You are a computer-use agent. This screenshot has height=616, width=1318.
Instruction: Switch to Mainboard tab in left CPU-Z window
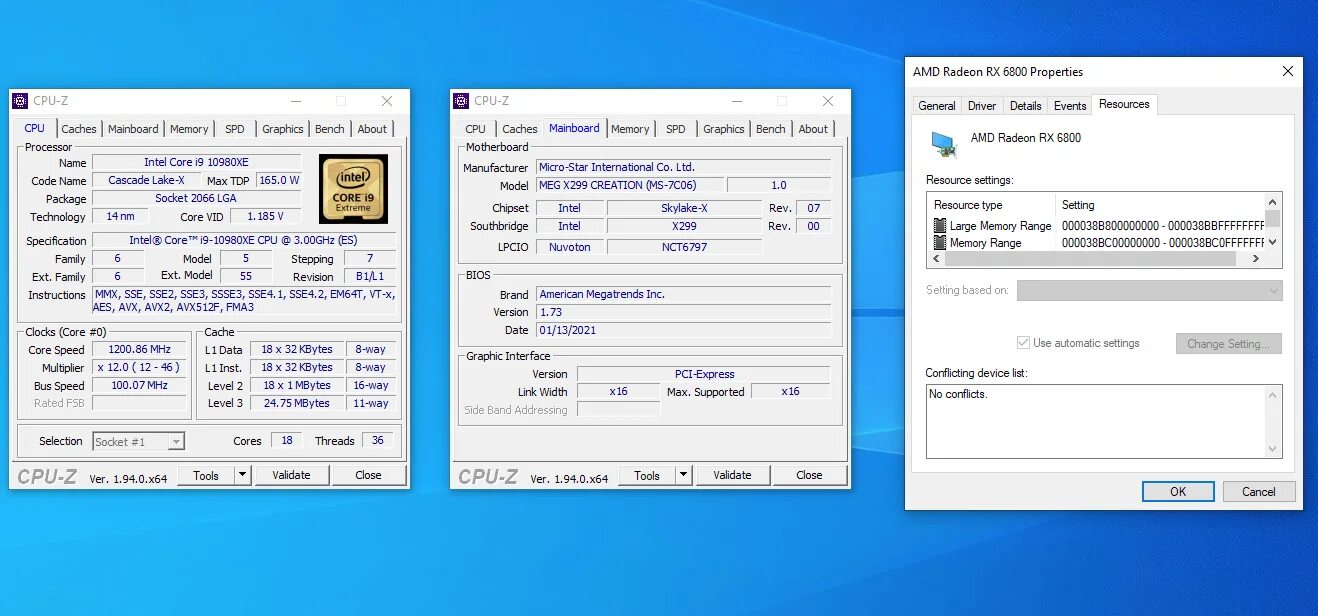click(x=133, y=129)
